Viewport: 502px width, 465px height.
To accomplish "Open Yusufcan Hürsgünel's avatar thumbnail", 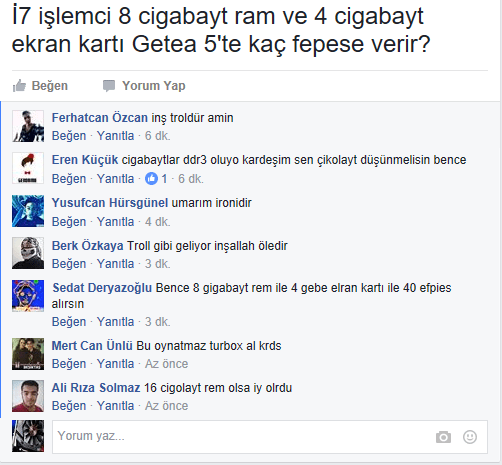I will pyautogui.click(x=28, y=211).
